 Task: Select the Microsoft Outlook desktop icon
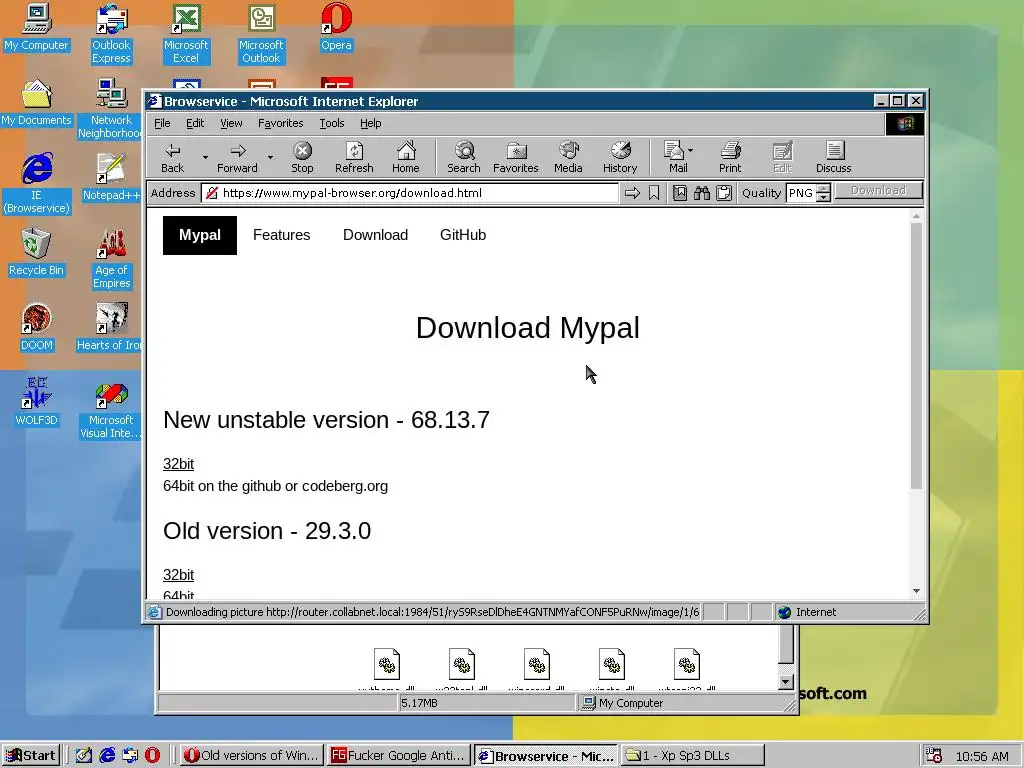pos(261,34)
